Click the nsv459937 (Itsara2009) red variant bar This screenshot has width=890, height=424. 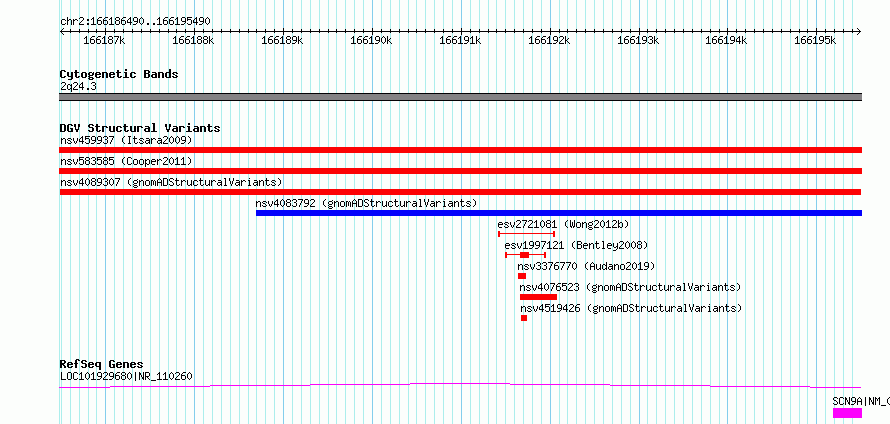[x=460, y=150]
